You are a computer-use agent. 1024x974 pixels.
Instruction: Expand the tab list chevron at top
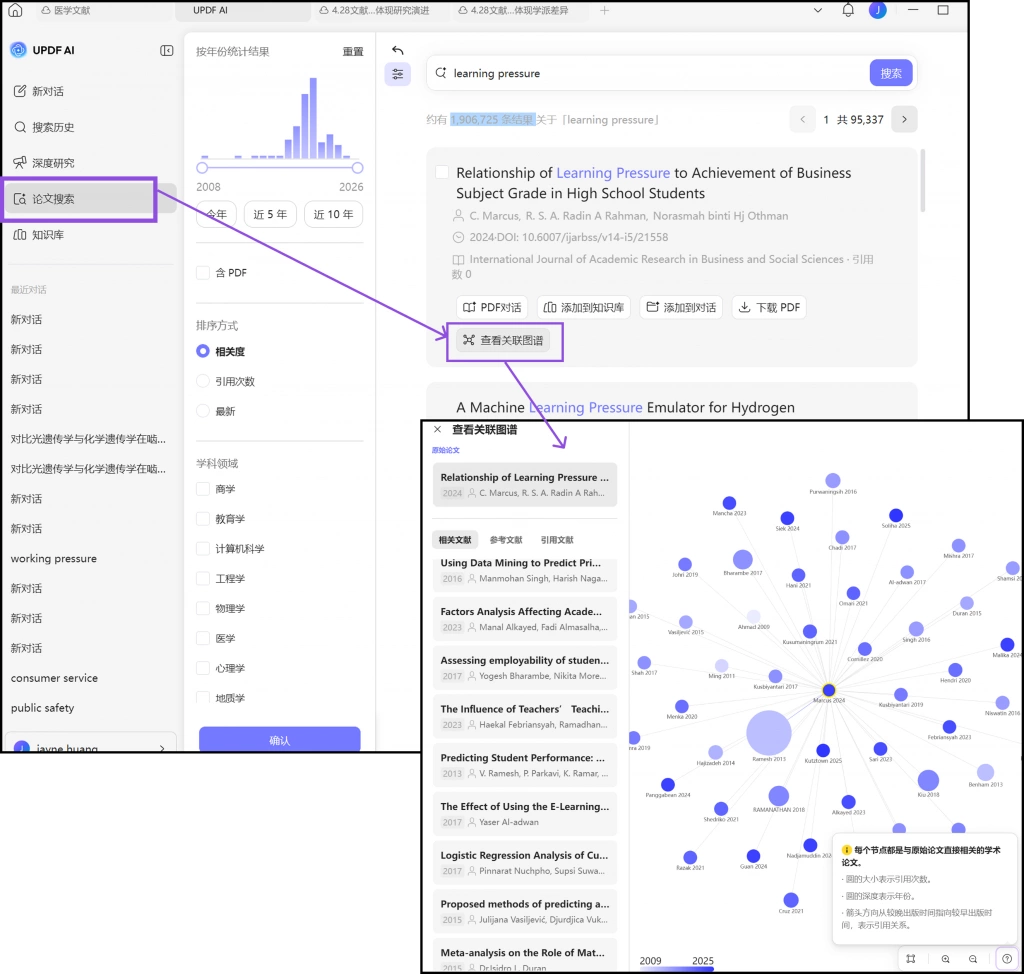818,10
